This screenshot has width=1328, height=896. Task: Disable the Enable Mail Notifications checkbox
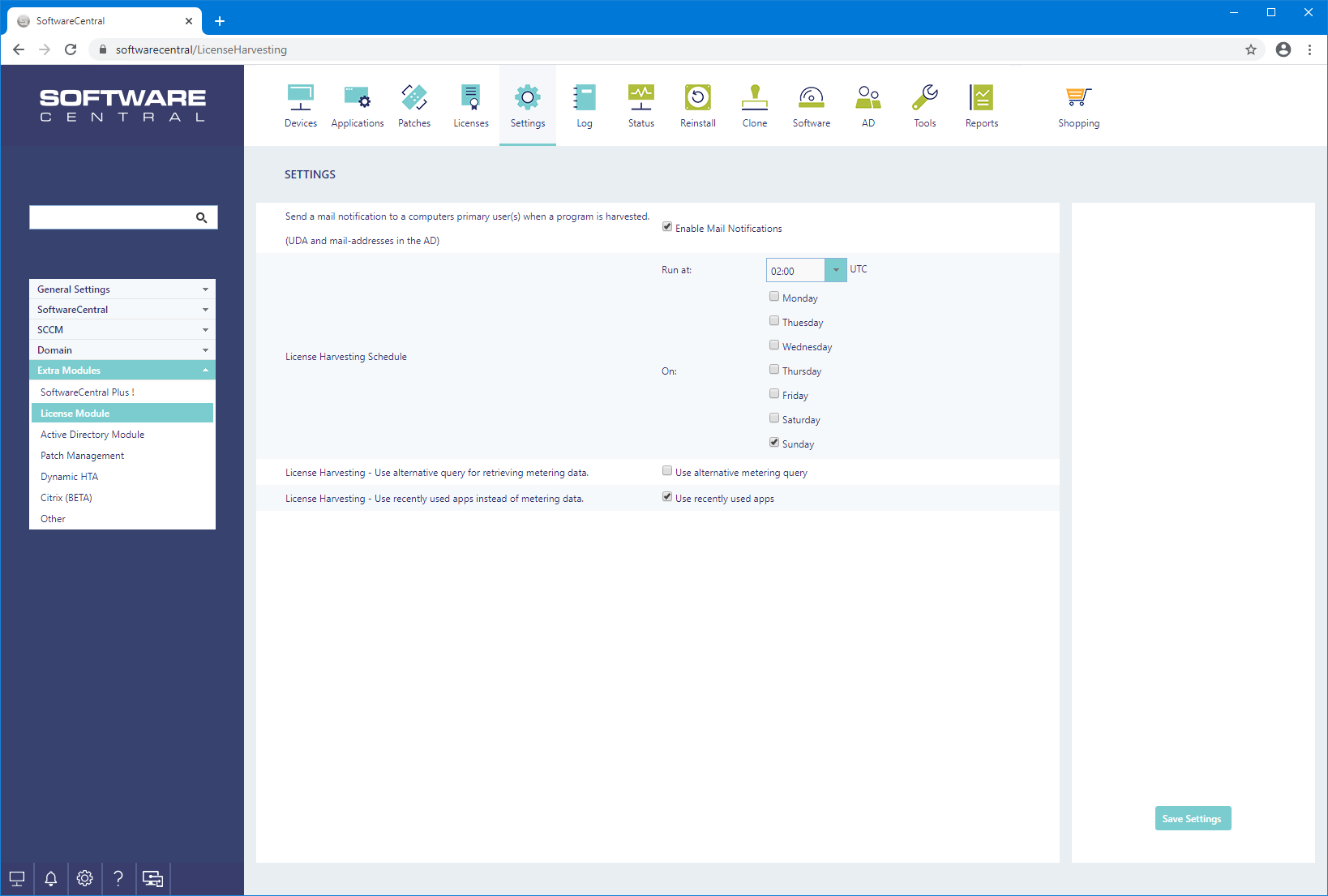(667, 227)
